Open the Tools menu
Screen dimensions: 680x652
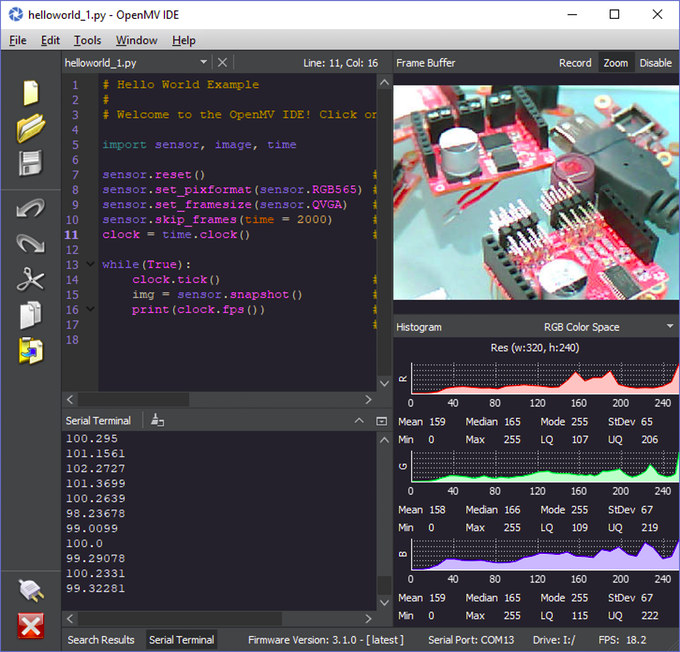click(x=87, y=40)
